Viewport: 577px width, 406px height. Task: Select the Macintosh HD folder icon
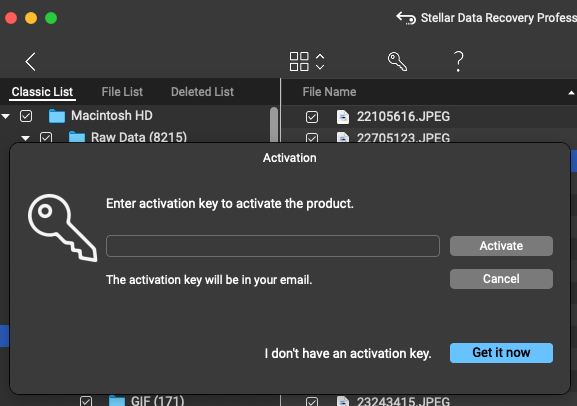pyautogui.click(x=57, y=116)
